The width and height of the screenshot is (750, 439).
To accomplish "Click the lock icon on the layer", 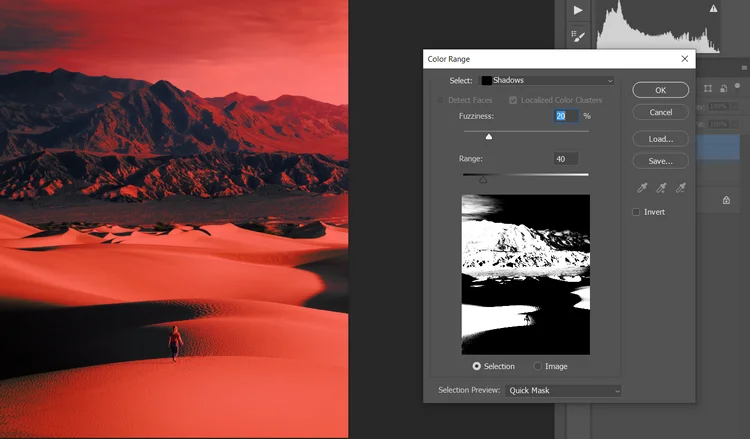I will pos(726,200).
